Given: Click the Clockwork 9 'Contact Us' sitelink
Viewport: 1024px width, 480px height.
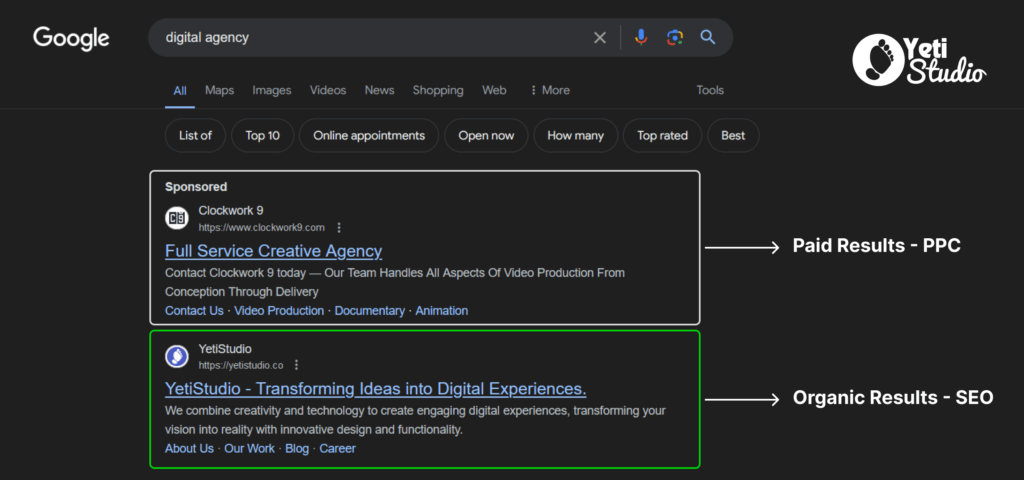Looking at the screenshot, I should coord(194,311).
